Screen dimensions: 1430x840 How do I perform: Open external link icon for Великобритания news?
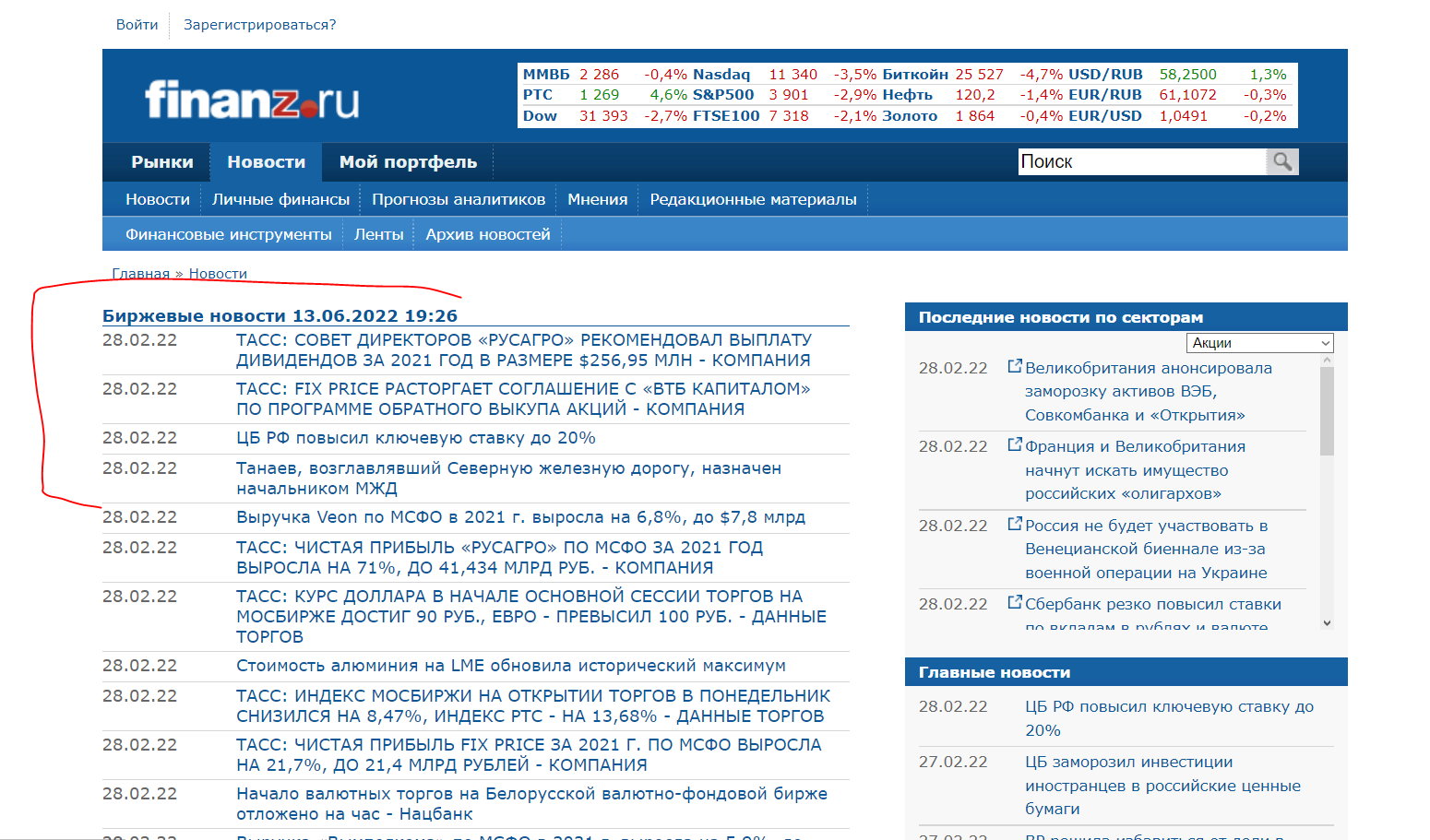click(x=1015, y=366)
